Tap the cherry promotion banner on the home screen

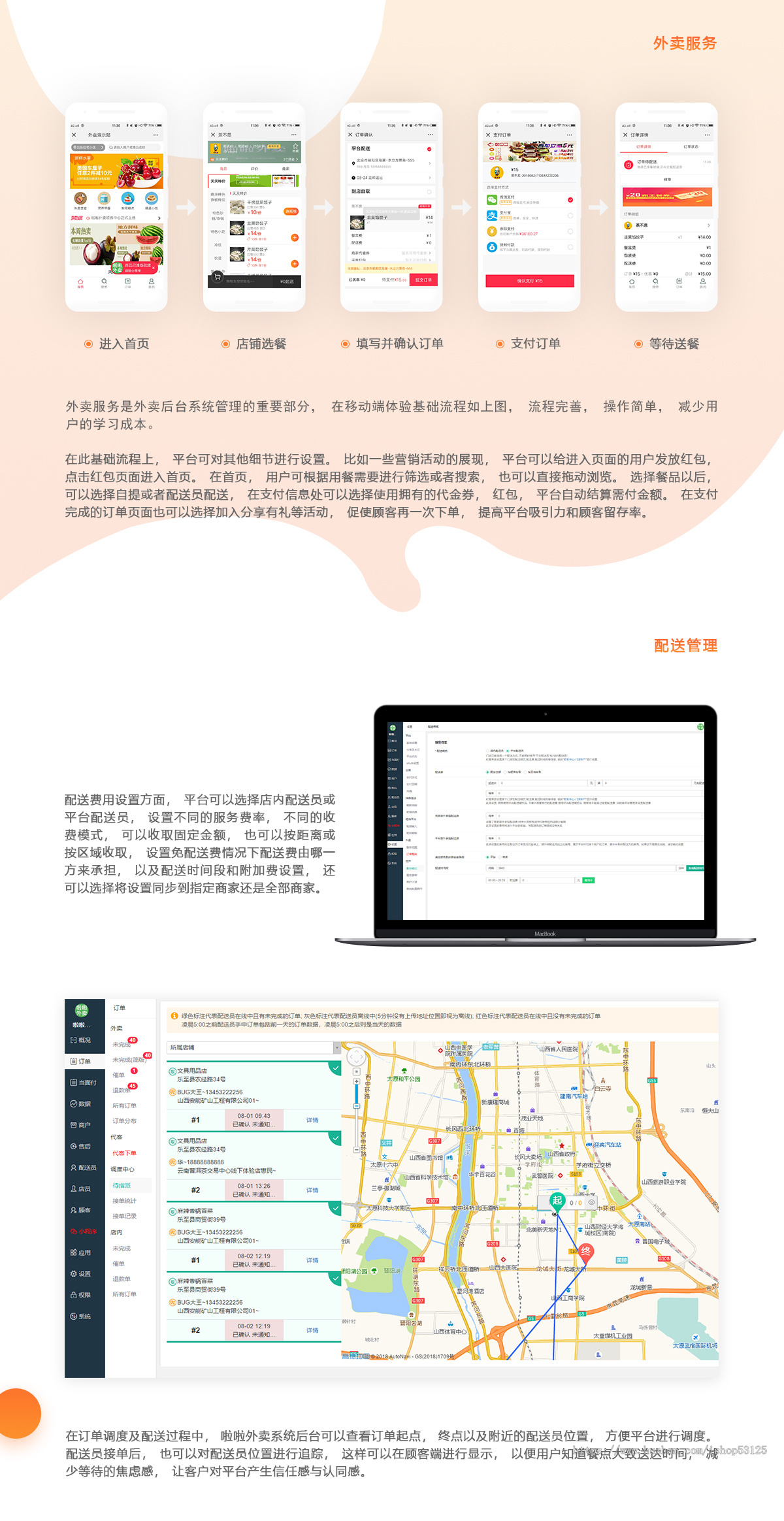117,172
